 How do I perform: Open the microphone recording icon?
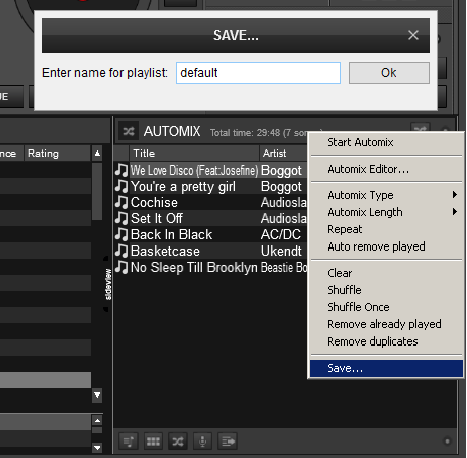pyautogui.click(x=203, y=442)
